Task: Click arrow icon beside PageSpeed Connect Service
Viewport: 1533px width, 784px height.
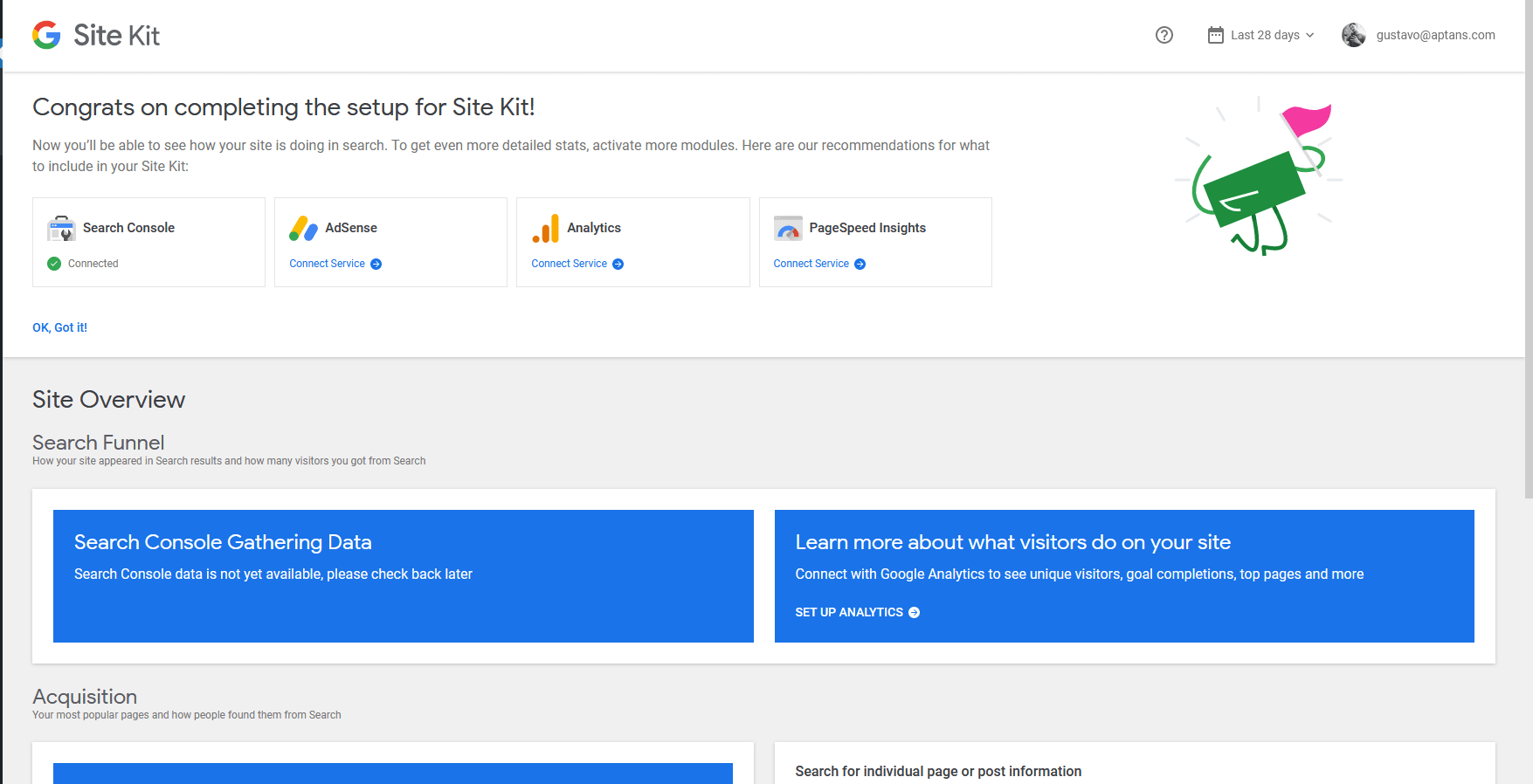Action: click(860, 264)
